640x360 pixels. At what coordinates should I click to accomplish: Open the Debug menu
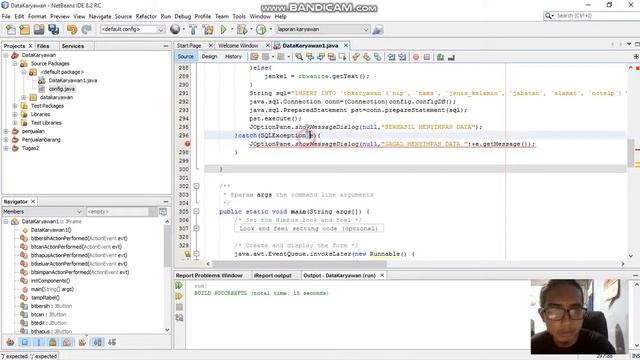(x=182, y=16)
